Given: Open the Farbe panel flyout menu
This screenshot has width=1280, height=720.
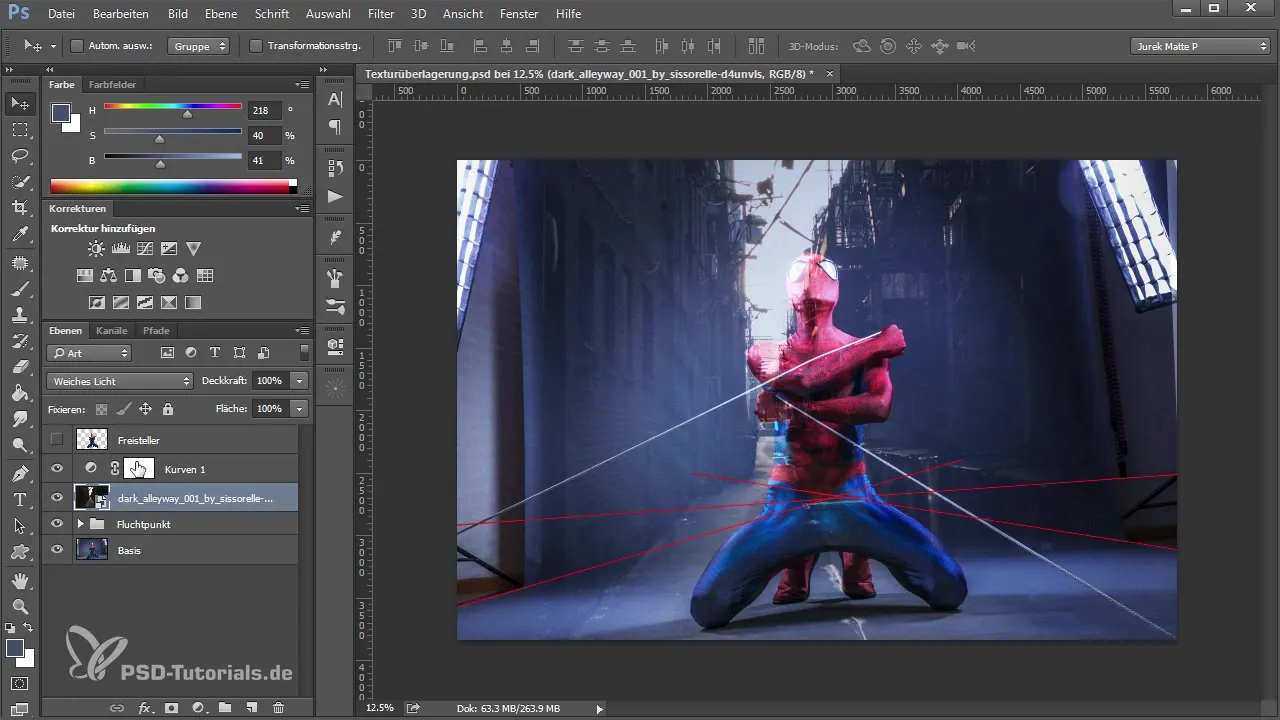Looking at the screenshot, I should coord(302,85).
